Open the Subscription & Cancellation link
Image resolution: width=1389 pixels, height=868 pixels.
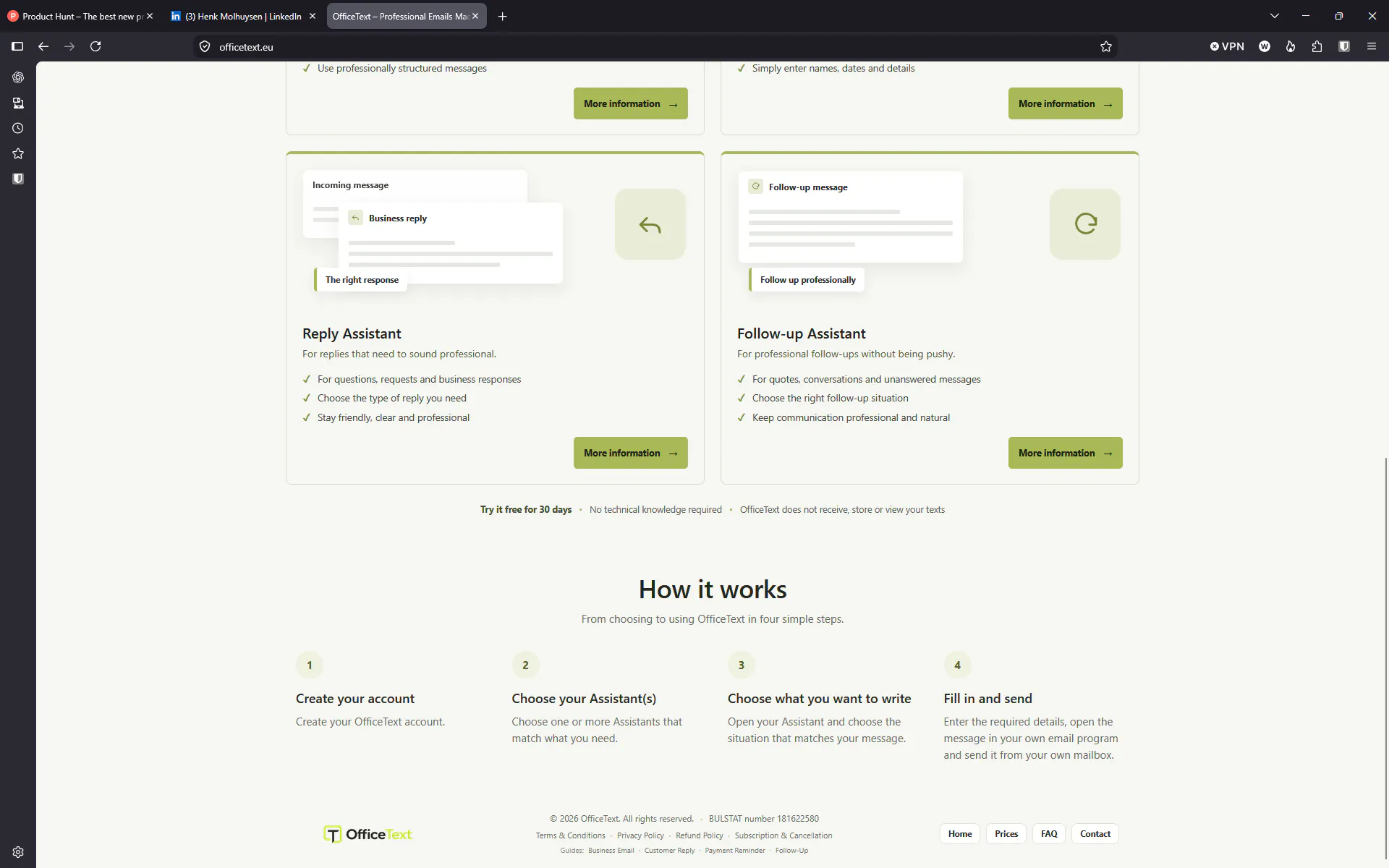click(783, 835)
